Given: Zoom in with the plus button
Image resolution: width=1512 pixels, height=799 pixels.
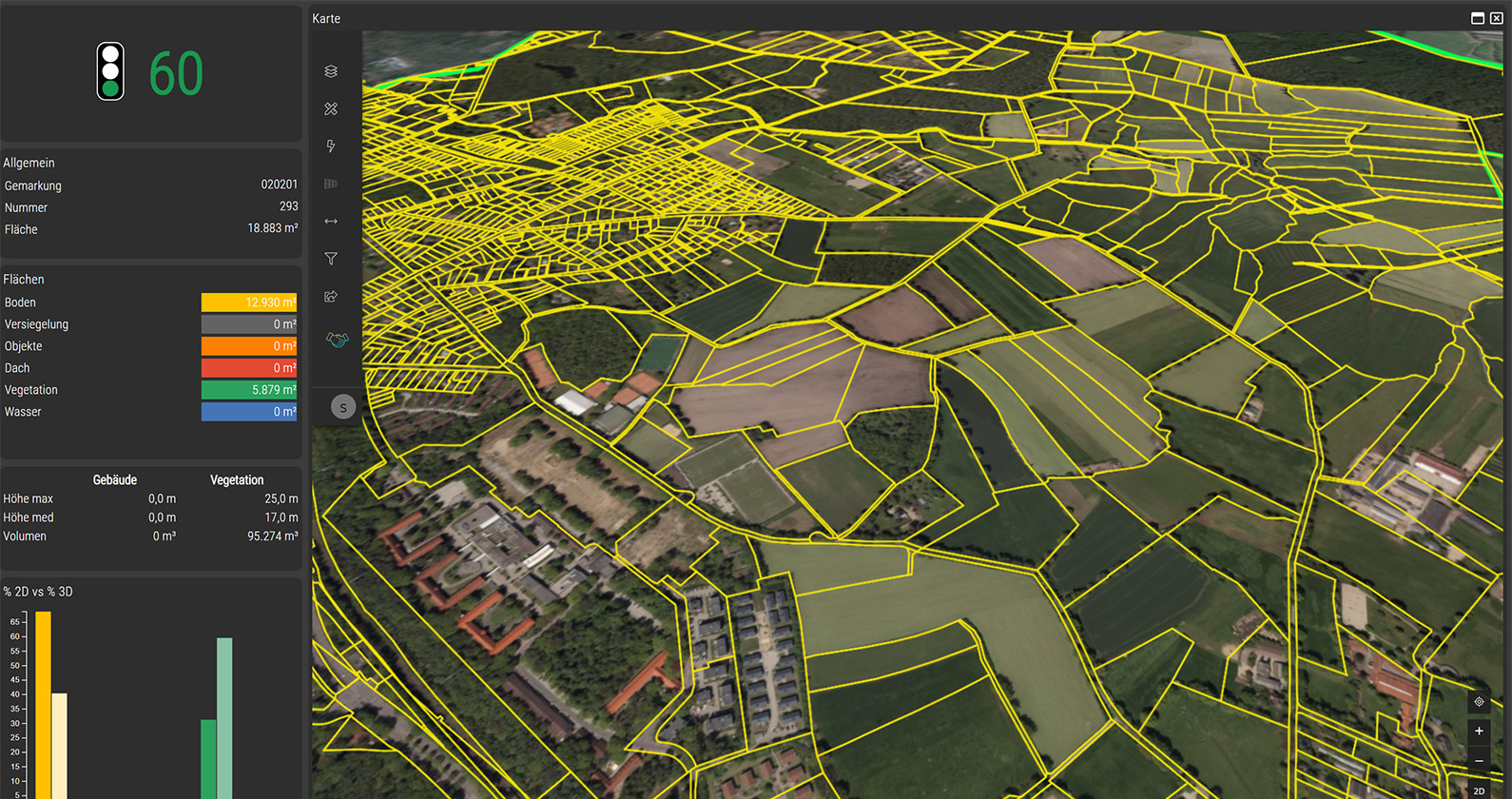Looking at the screenshot, I should tap(1479, 731).
